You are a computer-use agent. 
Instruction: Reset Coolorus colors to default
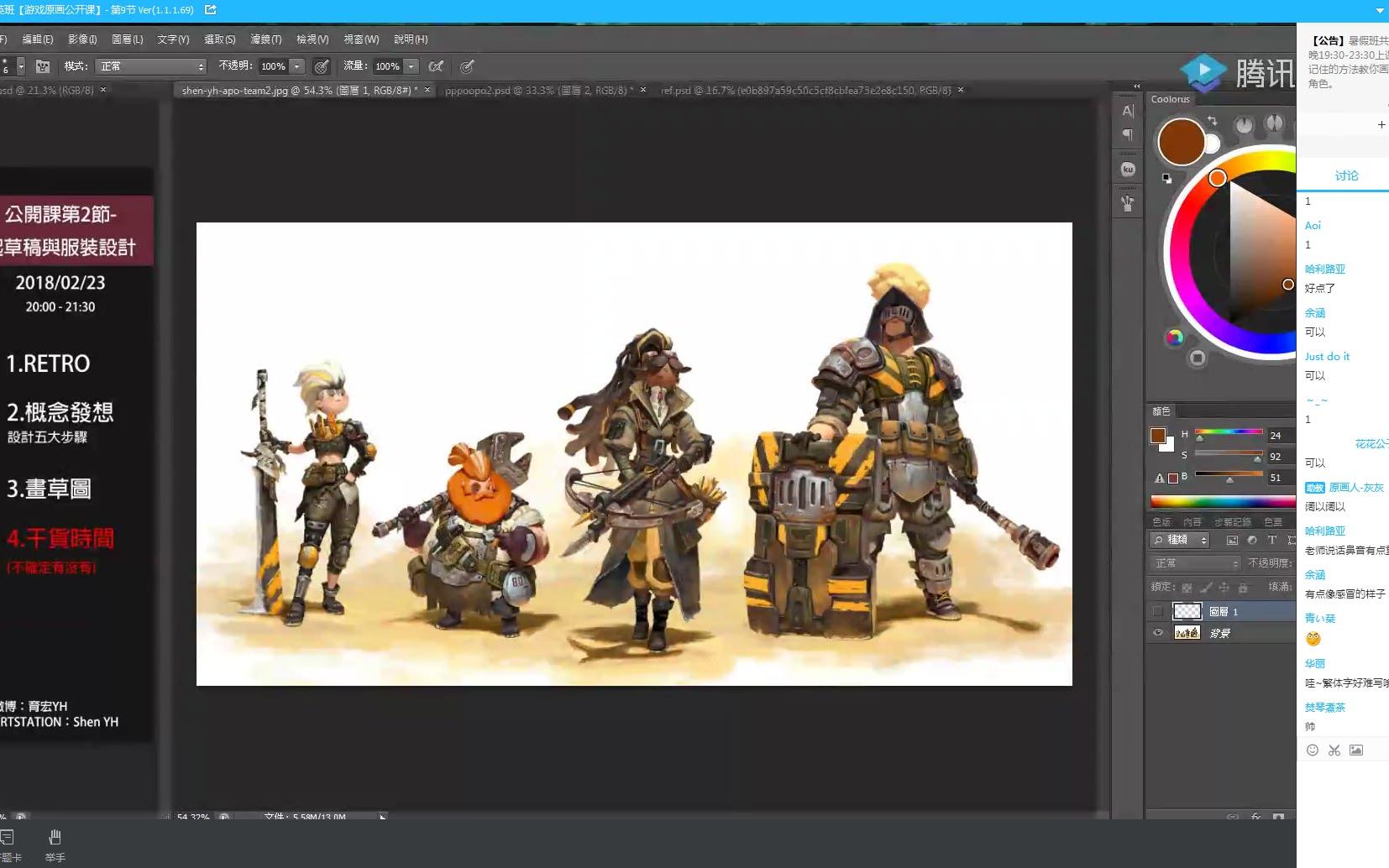point(1166,178)
